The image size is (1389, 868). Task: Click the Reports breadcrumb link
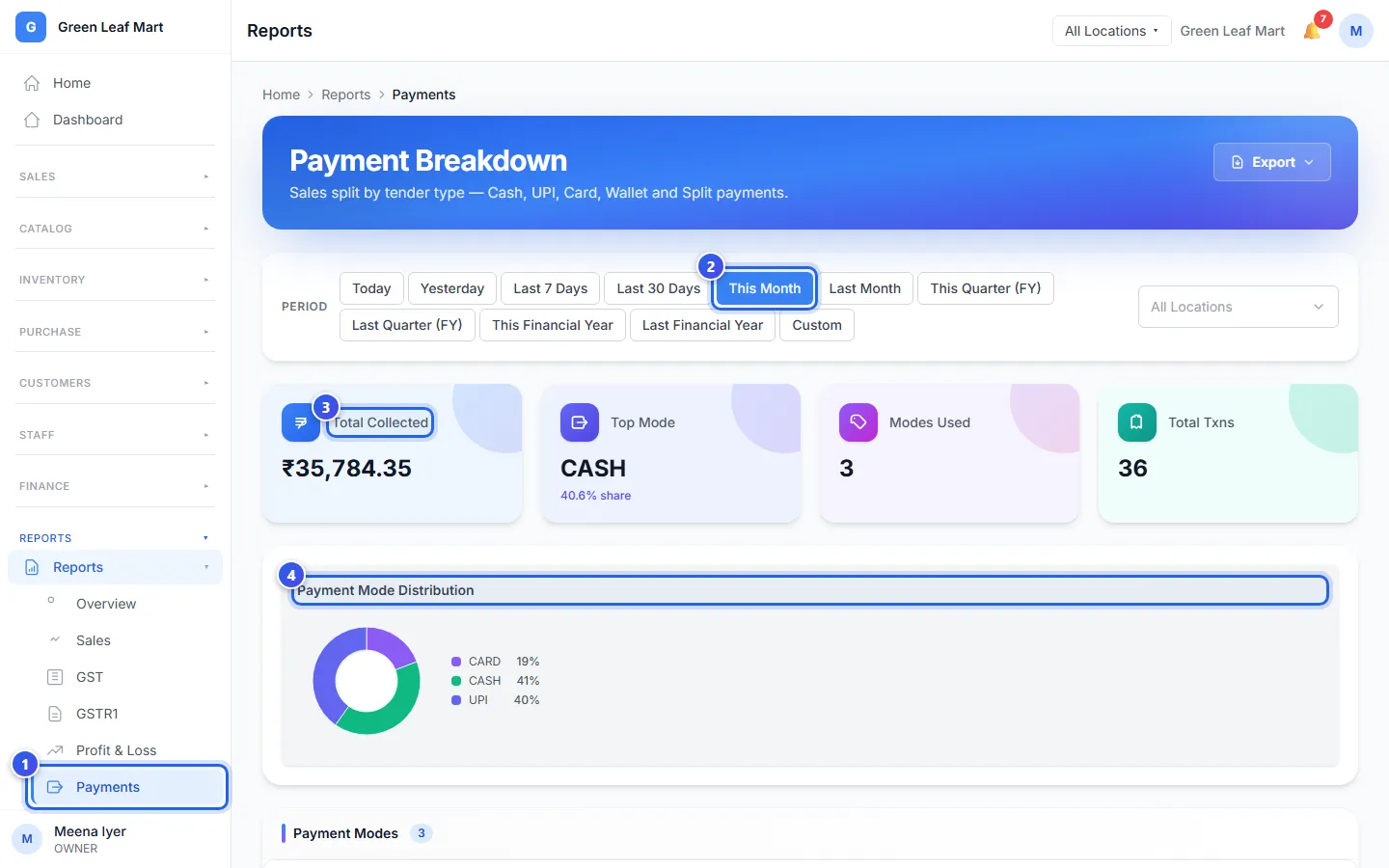click(345, 95)
